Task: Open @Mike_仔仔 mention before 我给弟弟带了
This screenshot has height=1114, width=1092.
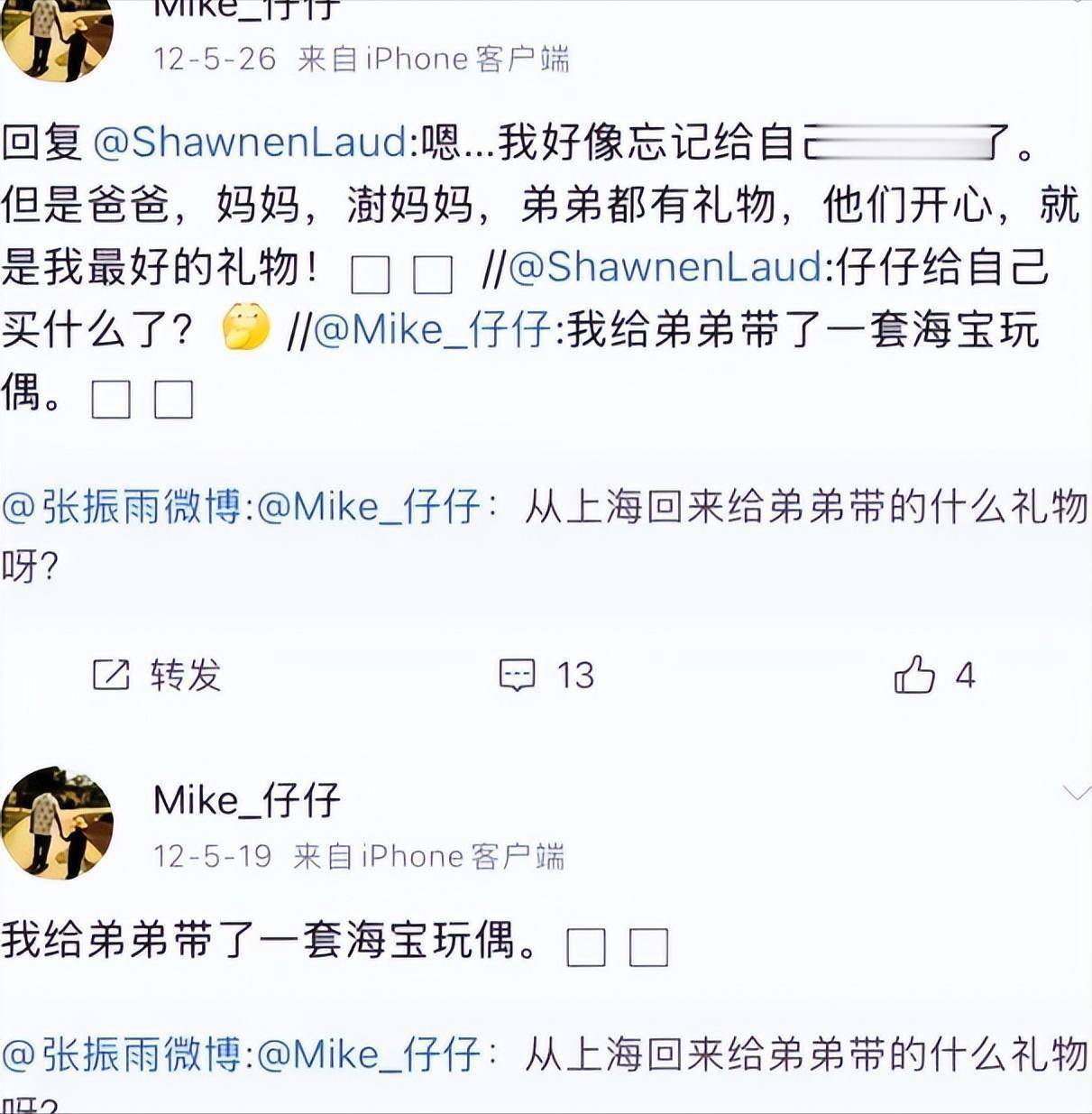Action: coord(433,330)
